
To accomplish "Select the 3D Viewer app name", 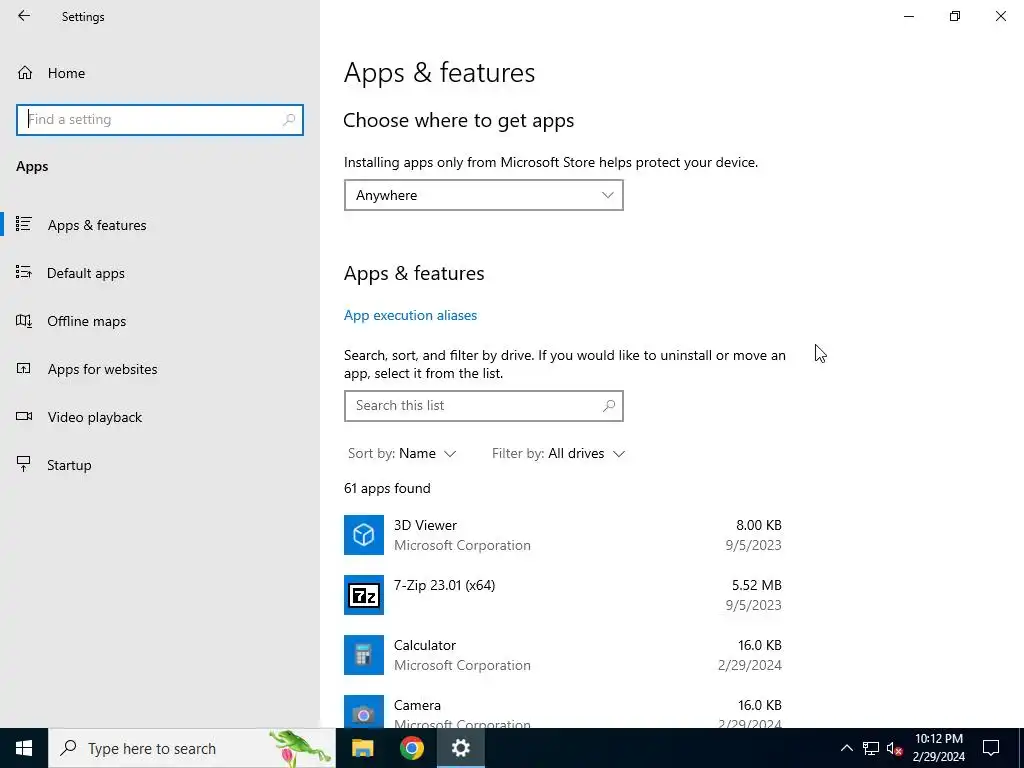I will click(425, 525).
